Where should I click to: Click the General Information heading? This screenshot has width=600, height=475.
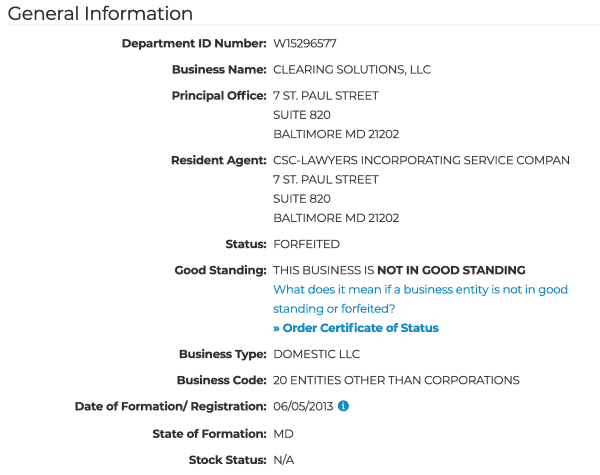100,13
